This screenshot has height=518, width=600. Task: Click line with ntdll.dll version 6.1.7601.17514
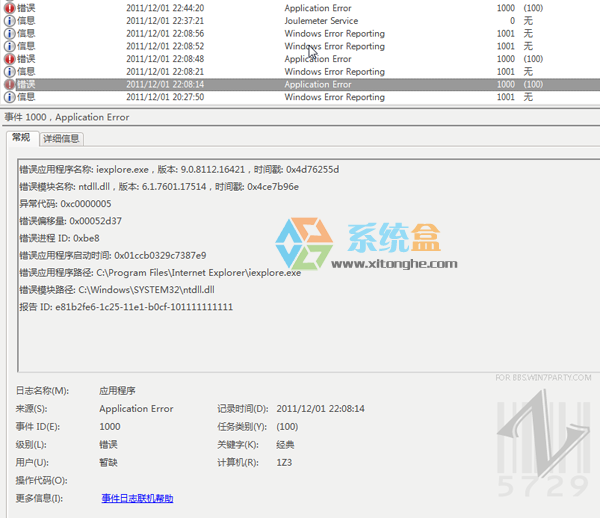pos(159,186)
